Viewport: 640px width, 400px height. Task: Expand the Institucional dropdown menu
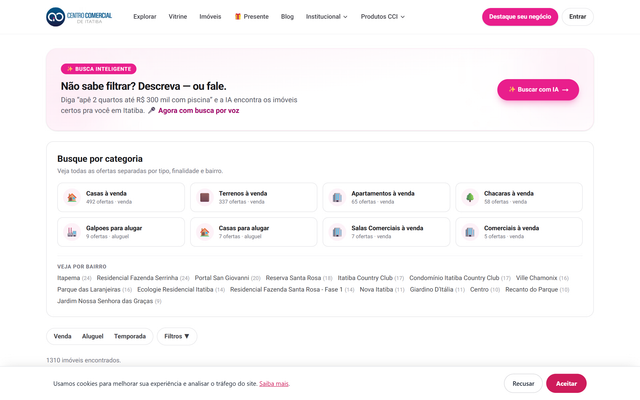click(x=327, y=17)
